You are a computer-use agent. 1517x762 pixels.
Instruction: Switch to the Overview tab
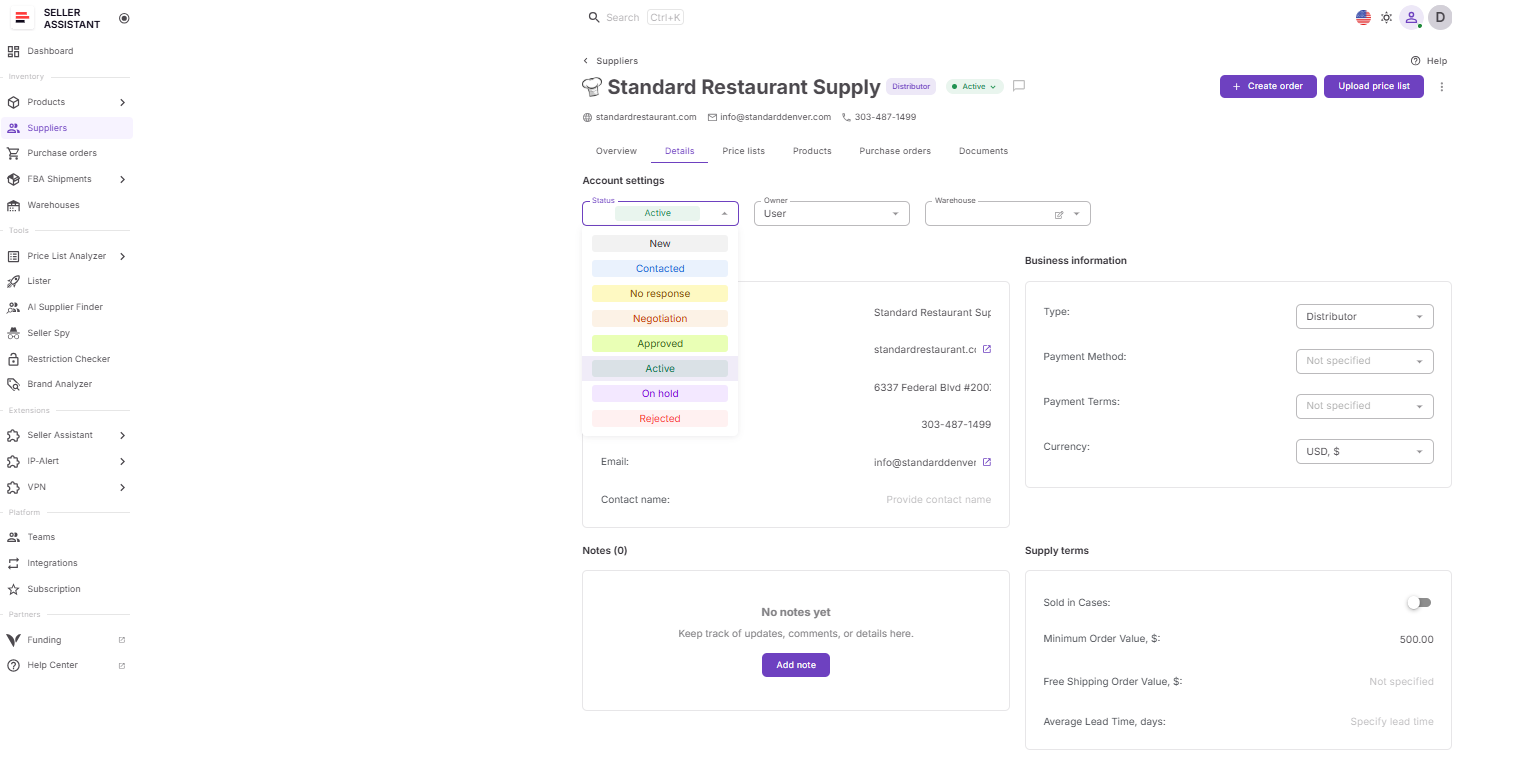coord(616,151)
